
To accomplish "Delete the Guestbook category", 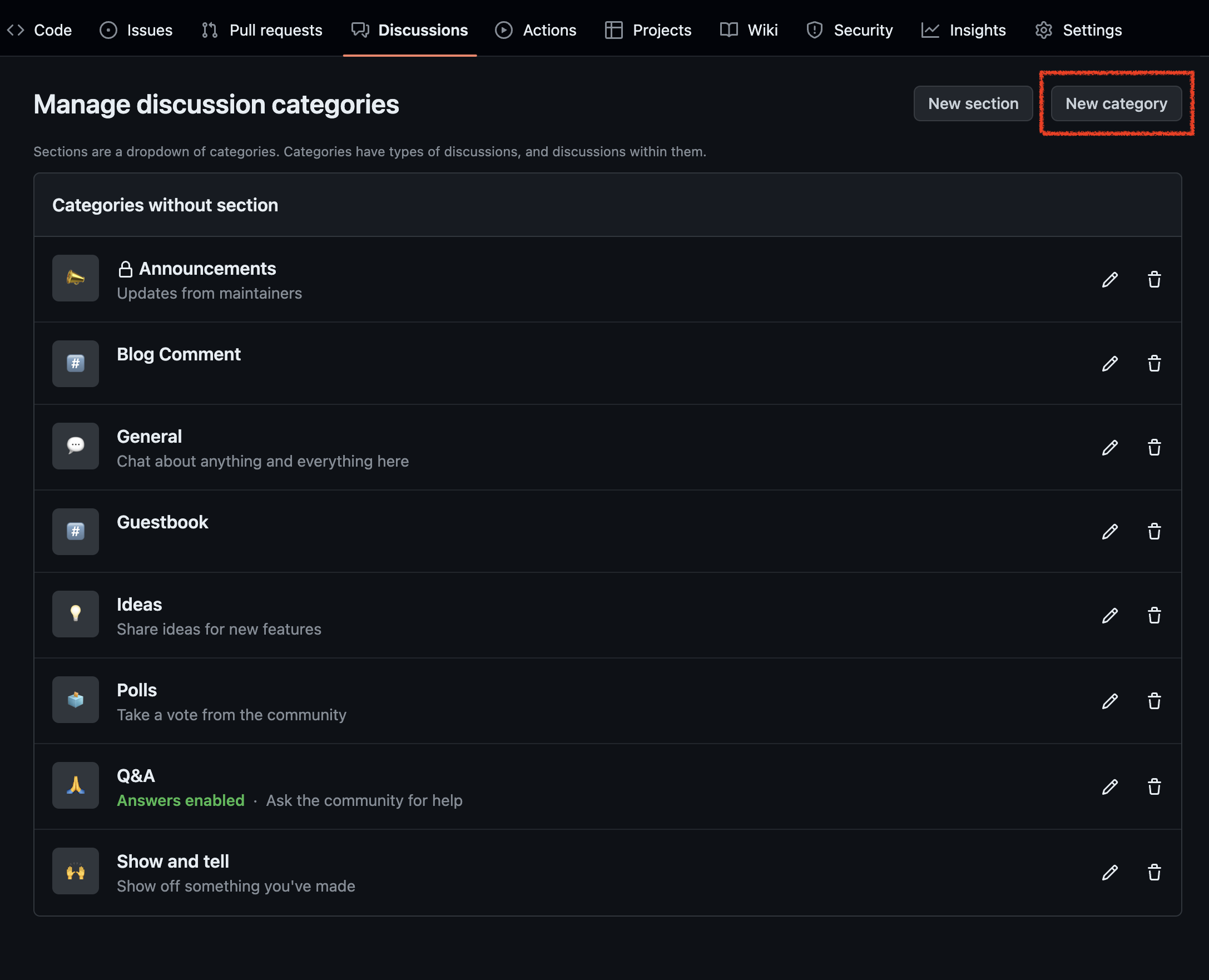I will [x=1154, y=532].
